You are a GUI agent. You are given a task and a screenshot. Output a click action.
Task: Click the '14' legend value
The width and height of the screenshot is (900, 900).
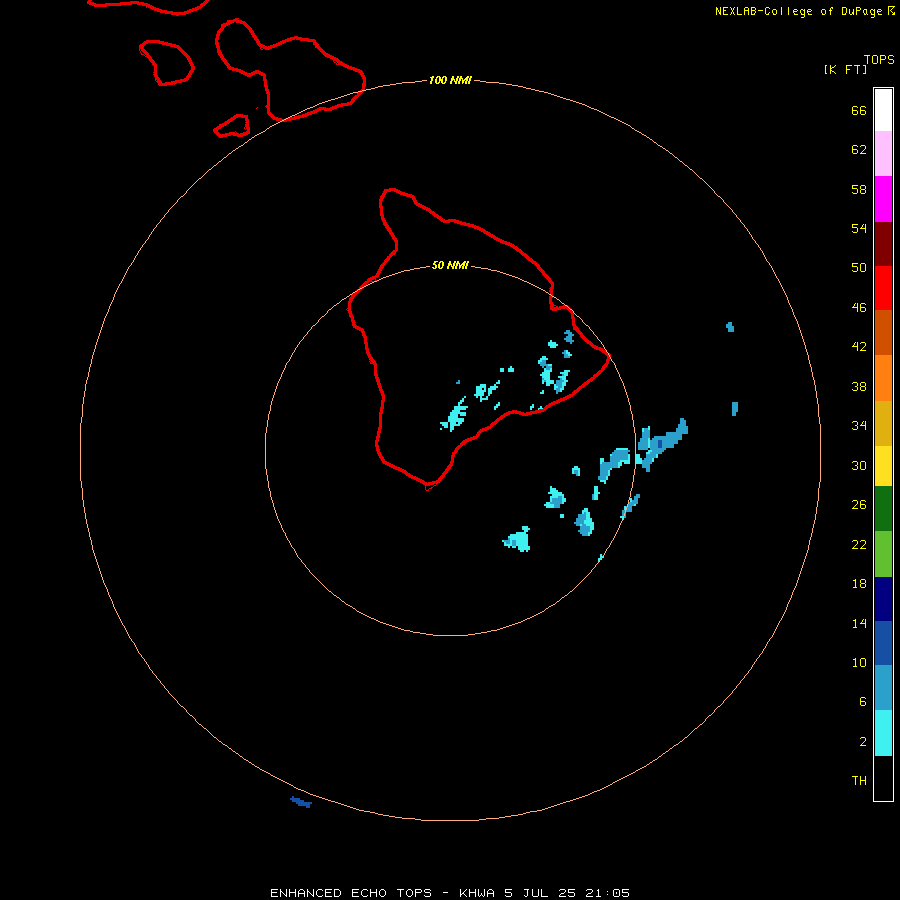(x=859, y=623)
